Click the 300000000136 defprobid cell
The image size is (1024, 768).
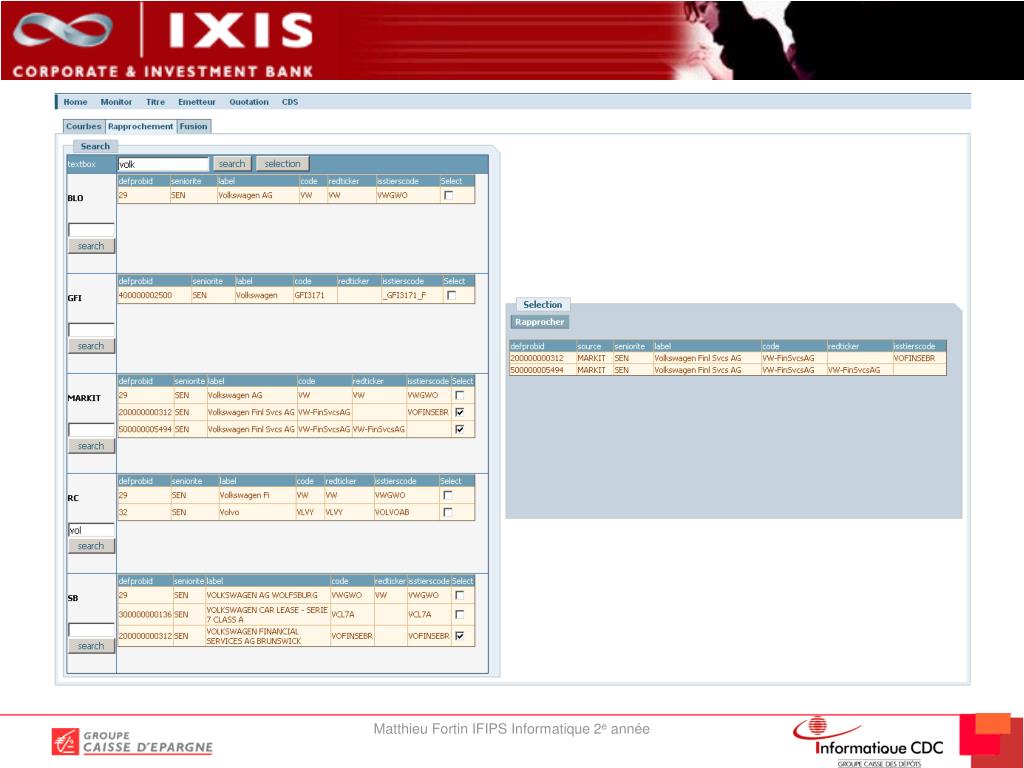(x=144, y=615)
